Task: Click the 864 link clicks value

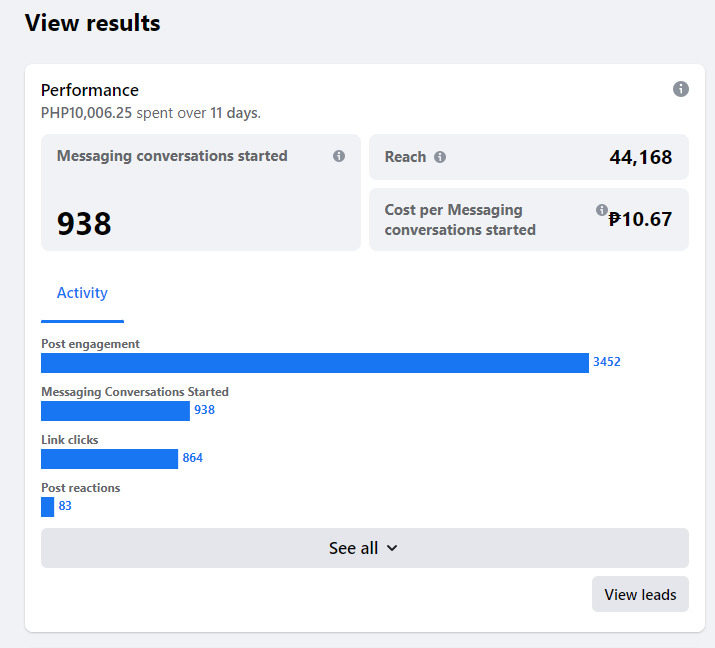Action: pos(193,458)
